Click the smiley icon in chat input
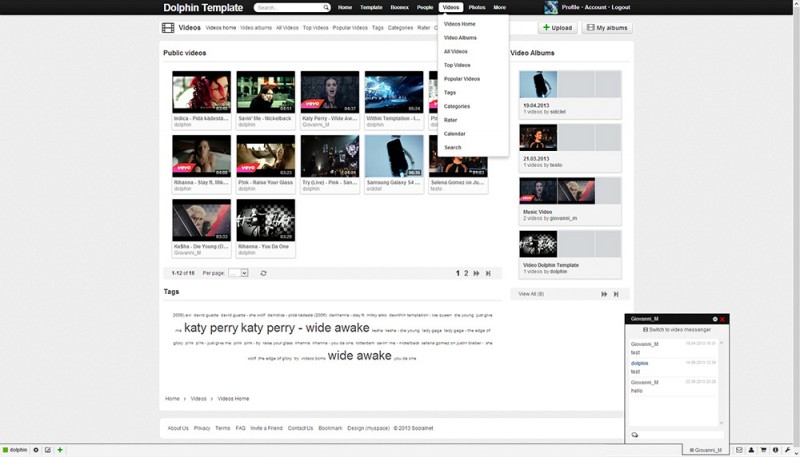 click(x=635, y=435)
